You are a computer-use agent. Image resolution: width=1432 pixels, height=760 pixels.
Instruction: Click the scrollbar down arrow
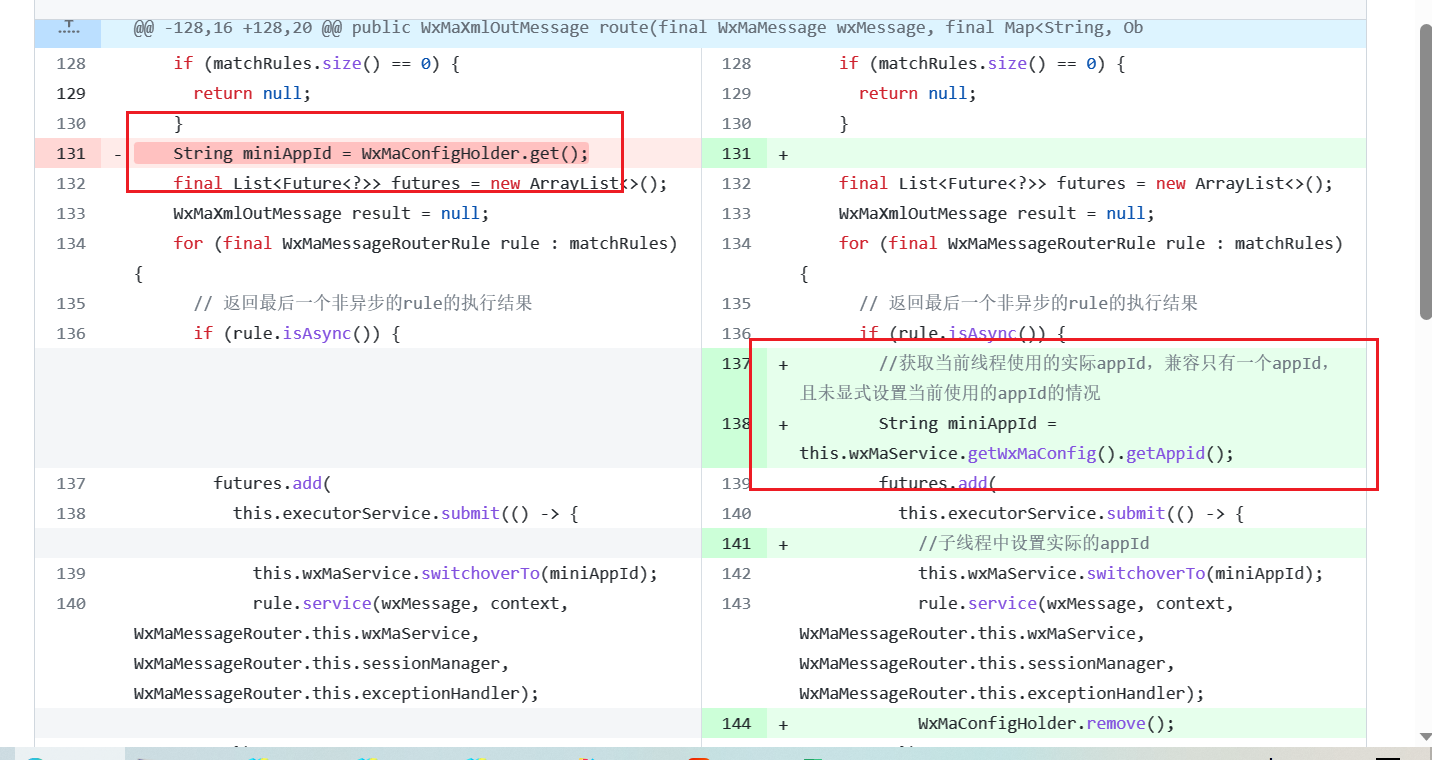(1425, 737)
